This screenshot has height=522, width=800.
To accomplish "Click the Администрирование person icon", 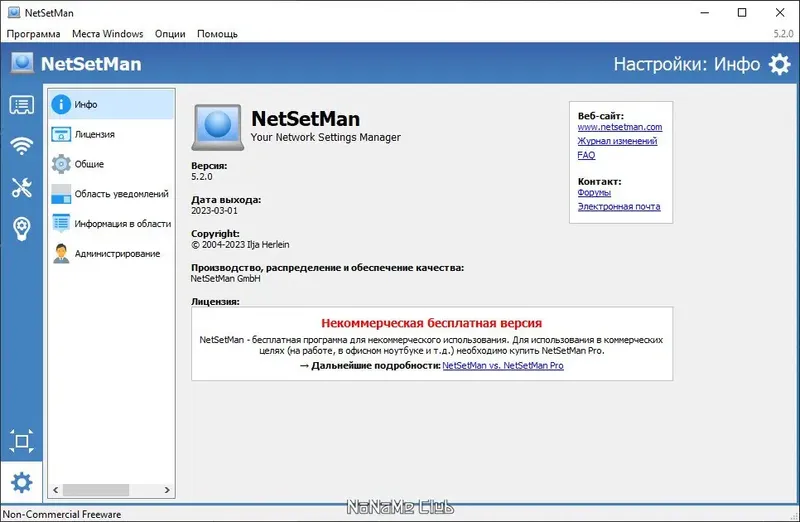I will tap(61, 254).
